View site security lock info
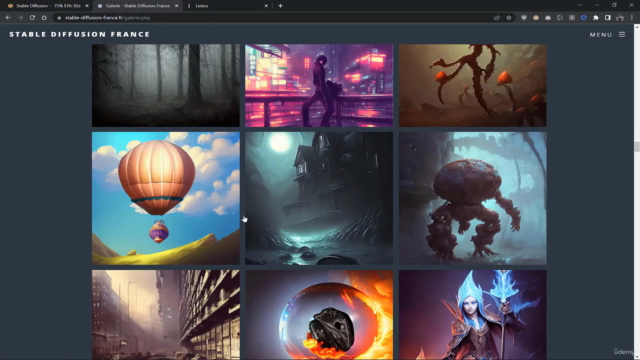Viewport: 640px width, 360px height. click(x=59, y=18)
